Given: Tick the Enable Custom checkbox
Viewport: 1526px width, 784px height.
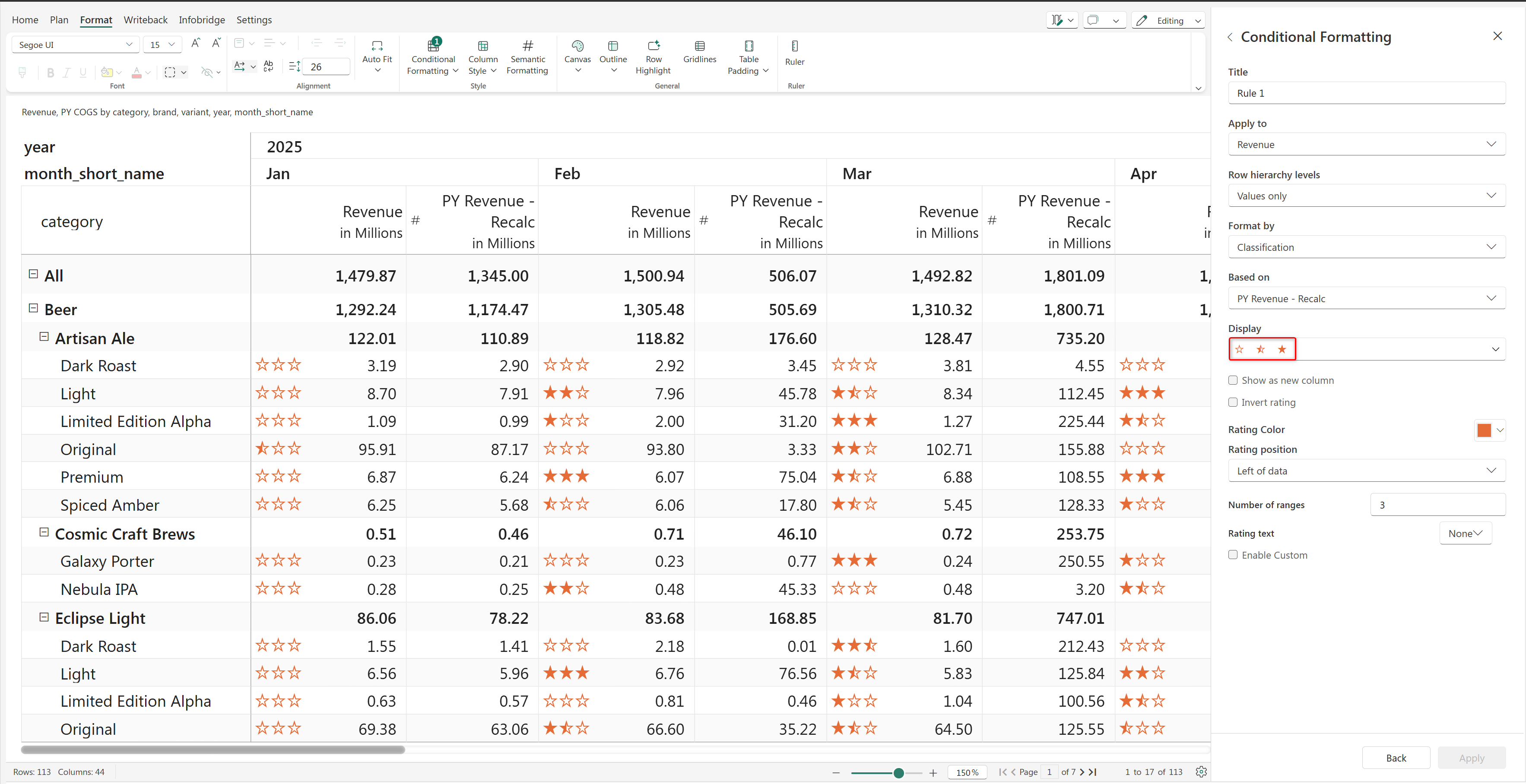Looking at the screenshot, I should [1233, 555].
